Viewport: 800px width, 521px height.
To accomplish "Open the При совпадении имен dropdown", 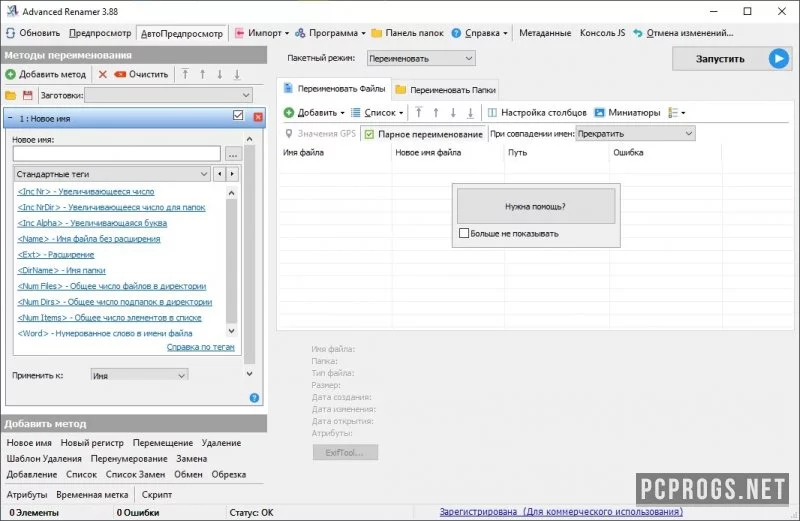I will pyautogui.click(x=635, y=134).
